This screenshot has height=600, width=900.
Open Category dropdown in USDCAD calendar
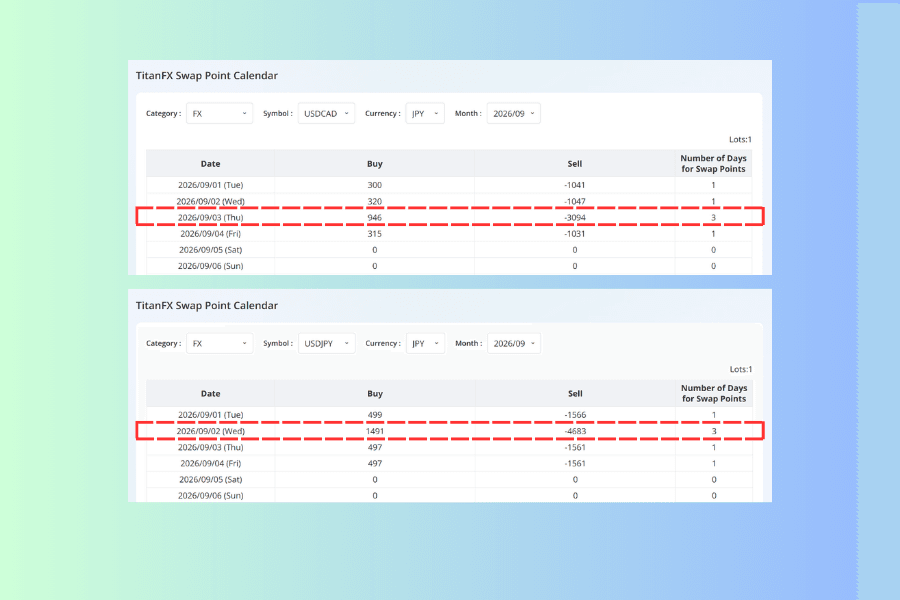(x=219, y=114)
